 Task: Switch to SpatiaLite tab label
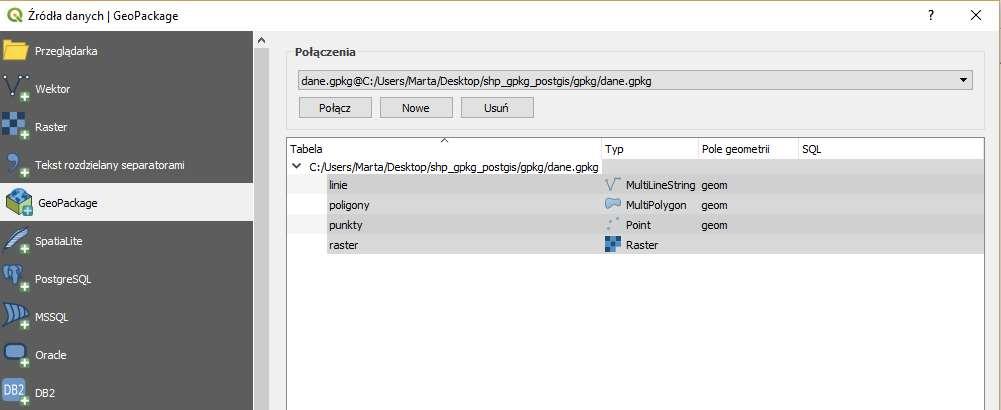point(59,241)
